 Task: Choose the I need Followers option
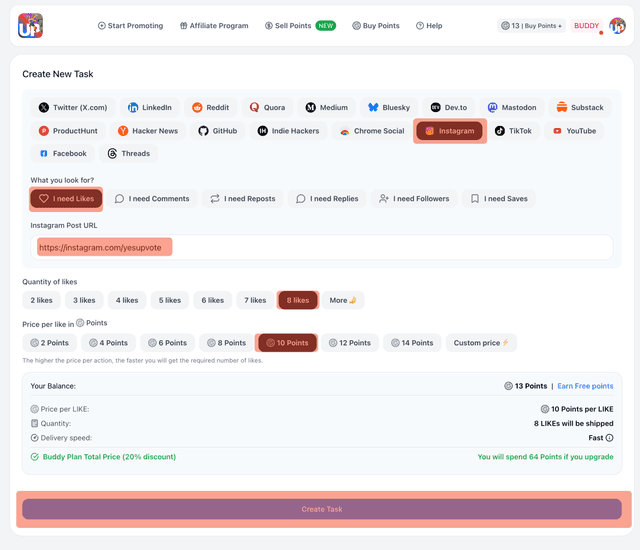(414, 199)
